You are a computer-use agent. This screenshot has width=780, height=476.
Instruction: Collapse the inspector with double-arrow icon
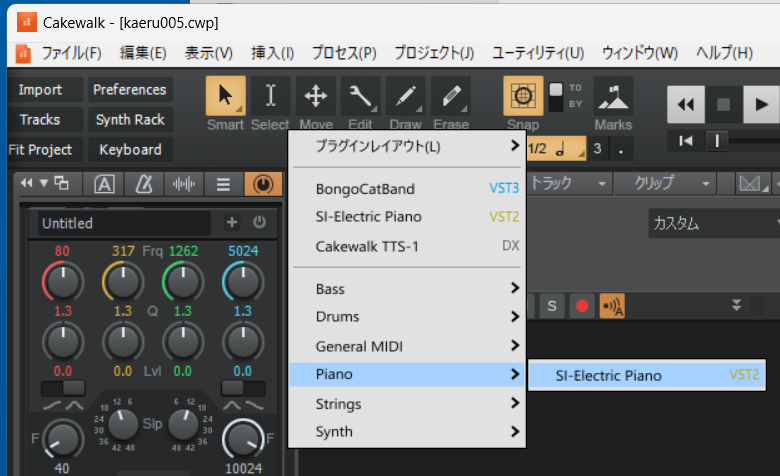pyautogui.click(x=26, y=183)
